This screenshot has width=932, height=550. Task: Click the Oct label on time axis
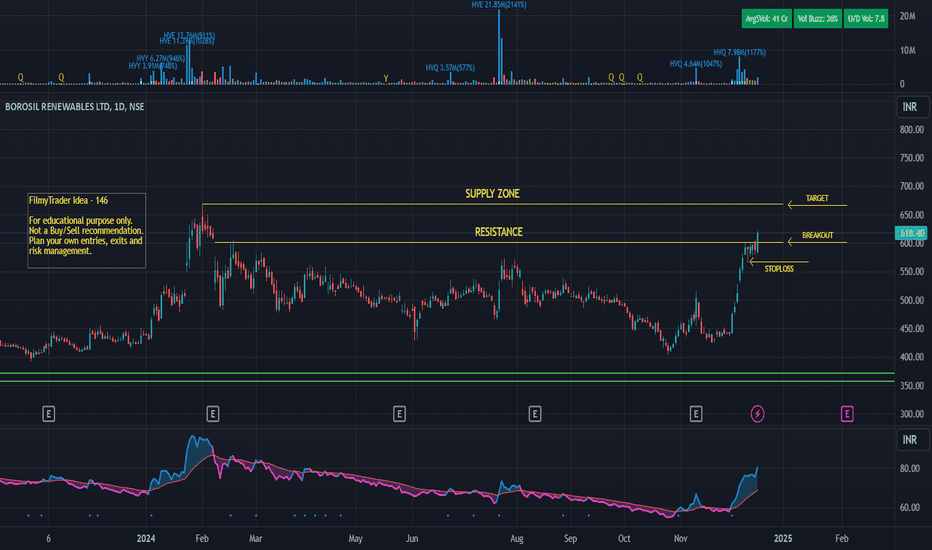coord(624,539)
